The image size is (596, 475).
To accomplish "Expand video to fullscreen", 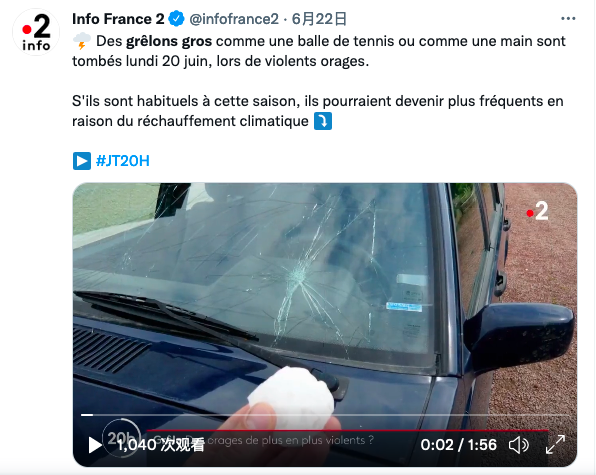I will [555, 445].
